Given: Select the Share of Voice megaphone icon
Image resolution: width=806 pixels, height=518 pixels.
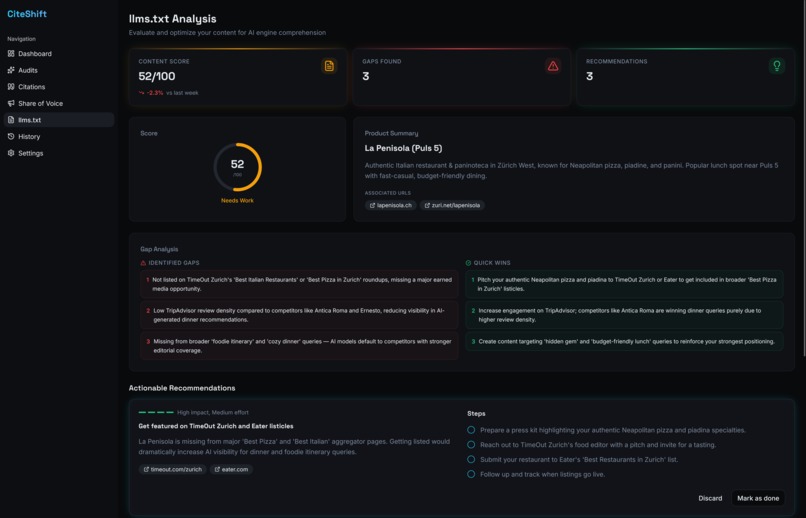Looking at the screenshot, I should point(11,103).
